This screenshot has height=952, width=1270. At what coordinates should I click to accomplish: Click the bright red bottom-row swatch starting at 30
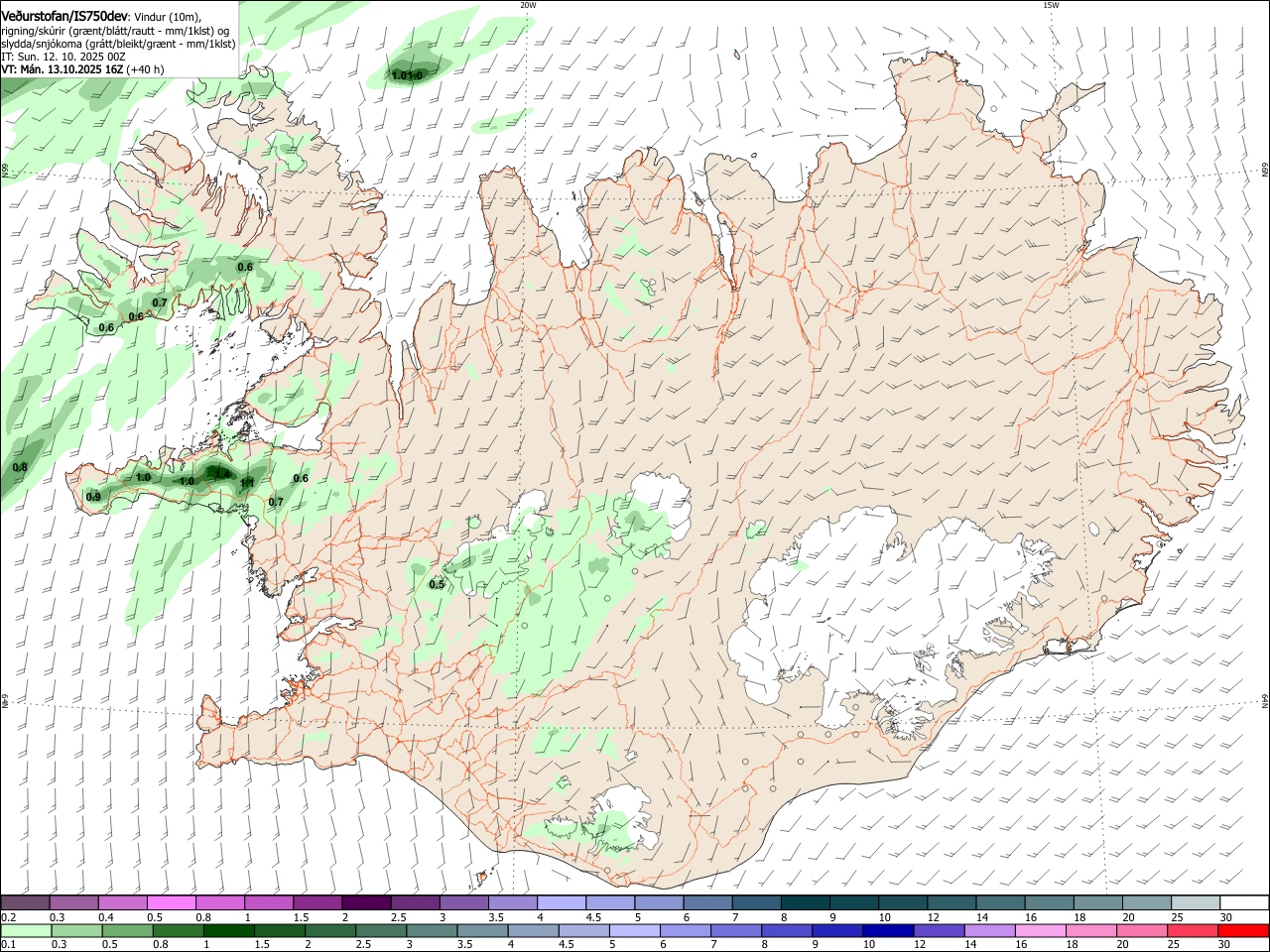pyautogui.click(x=1244, y=930)
